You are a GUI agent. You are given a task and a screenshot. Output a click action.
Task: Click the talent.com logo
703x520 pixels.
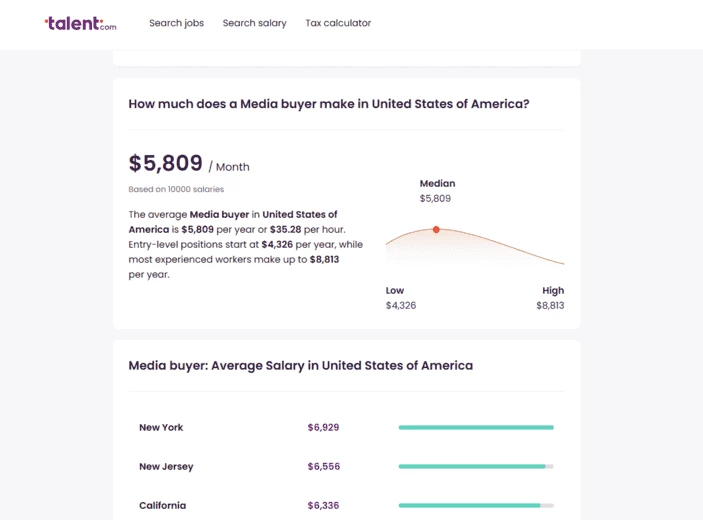[81, 23]
